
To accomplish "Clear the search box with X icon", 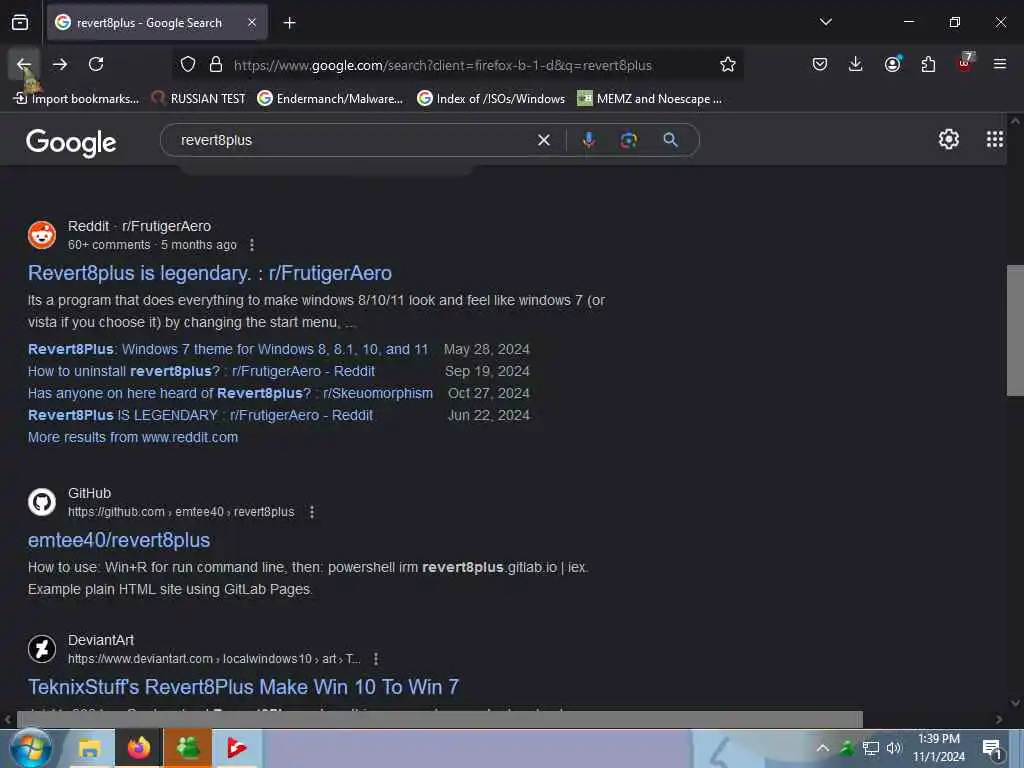I will (x=543, y=140).
